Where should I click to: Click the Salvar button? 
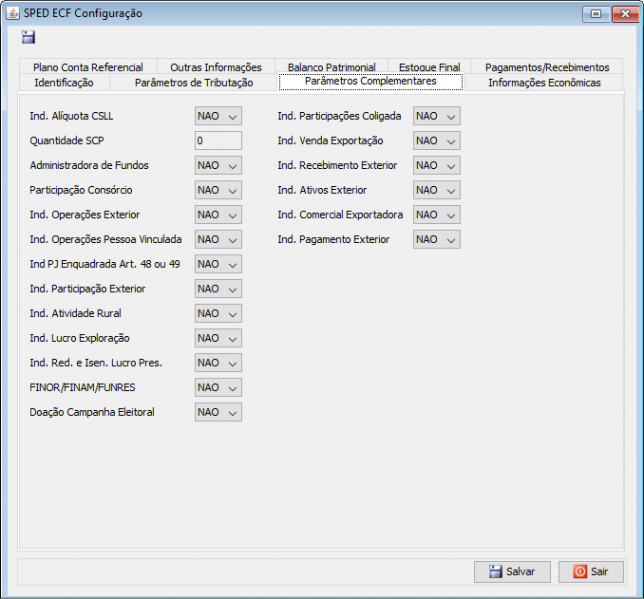(512, 571)
